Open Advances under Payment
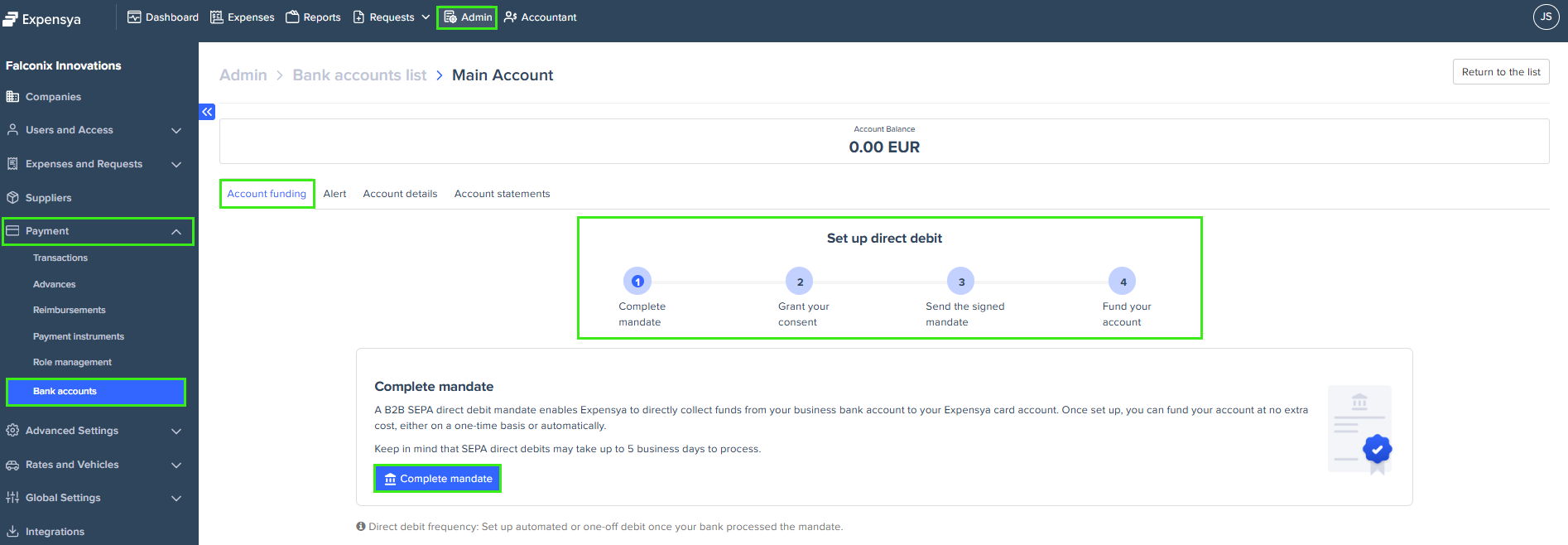This screenshot has height=545, width=1568. point(55,284)
